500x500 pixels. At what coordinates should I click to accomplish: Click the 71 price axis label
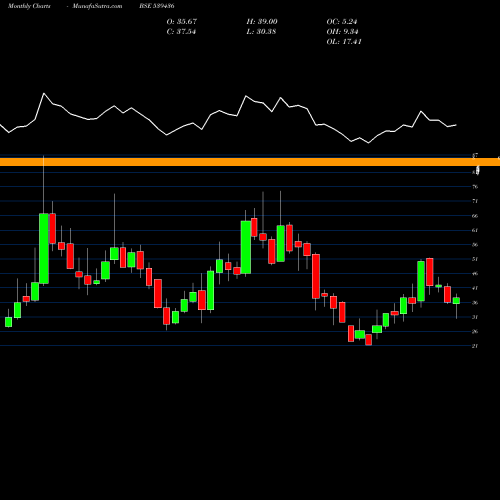pos(475,201)
